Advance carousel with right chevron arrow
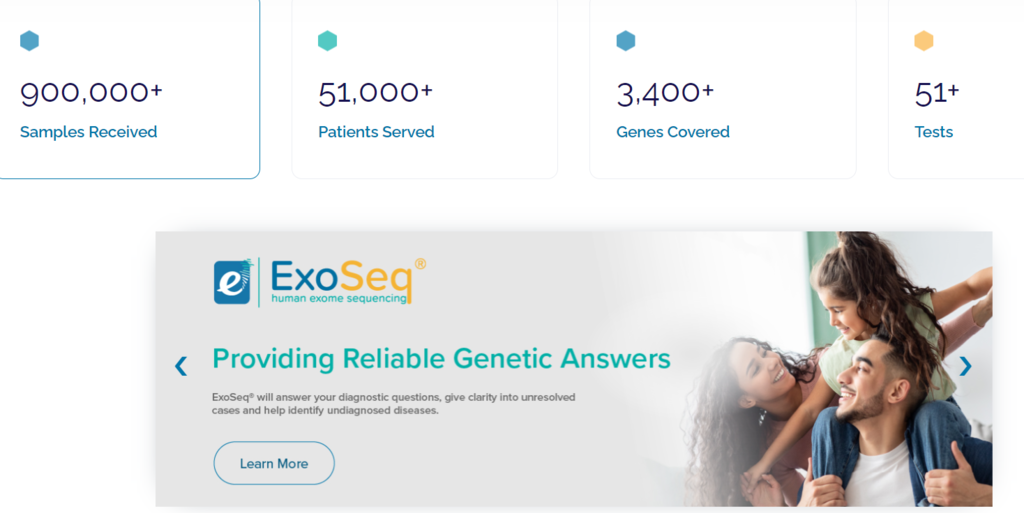 [965, 365]
